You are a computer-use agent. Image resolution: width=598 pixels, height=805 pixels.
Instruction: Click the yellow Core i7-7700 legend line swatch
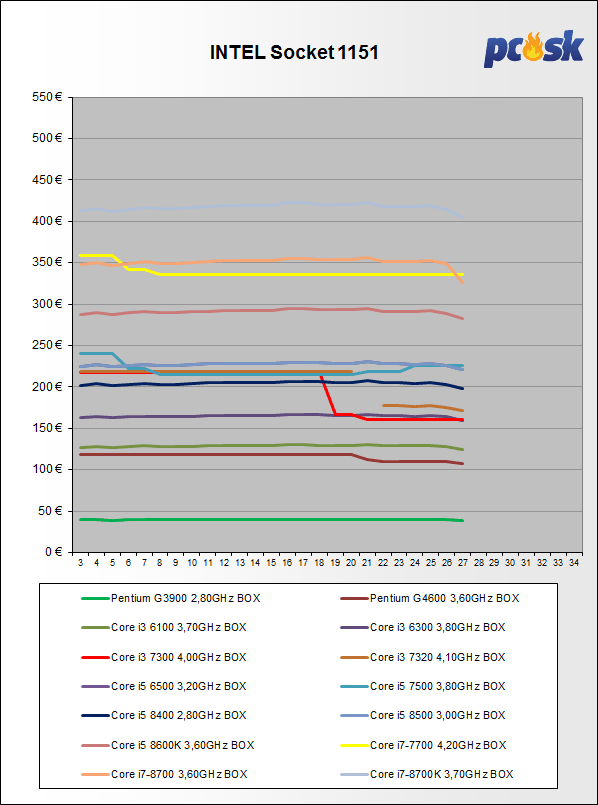pos(355,745)
